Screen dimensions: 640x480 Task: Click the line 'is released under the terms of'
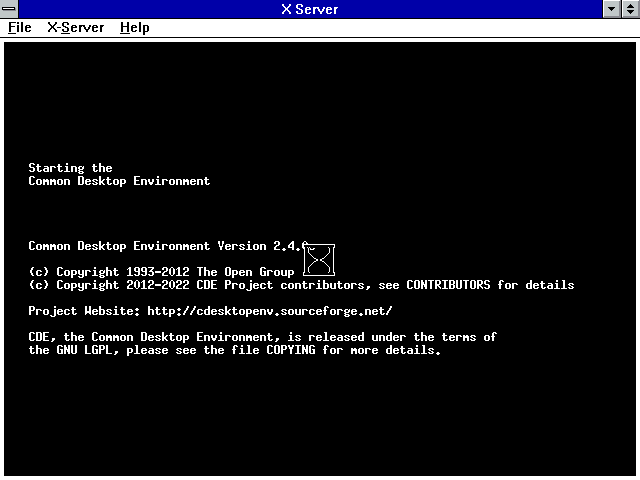262,337
